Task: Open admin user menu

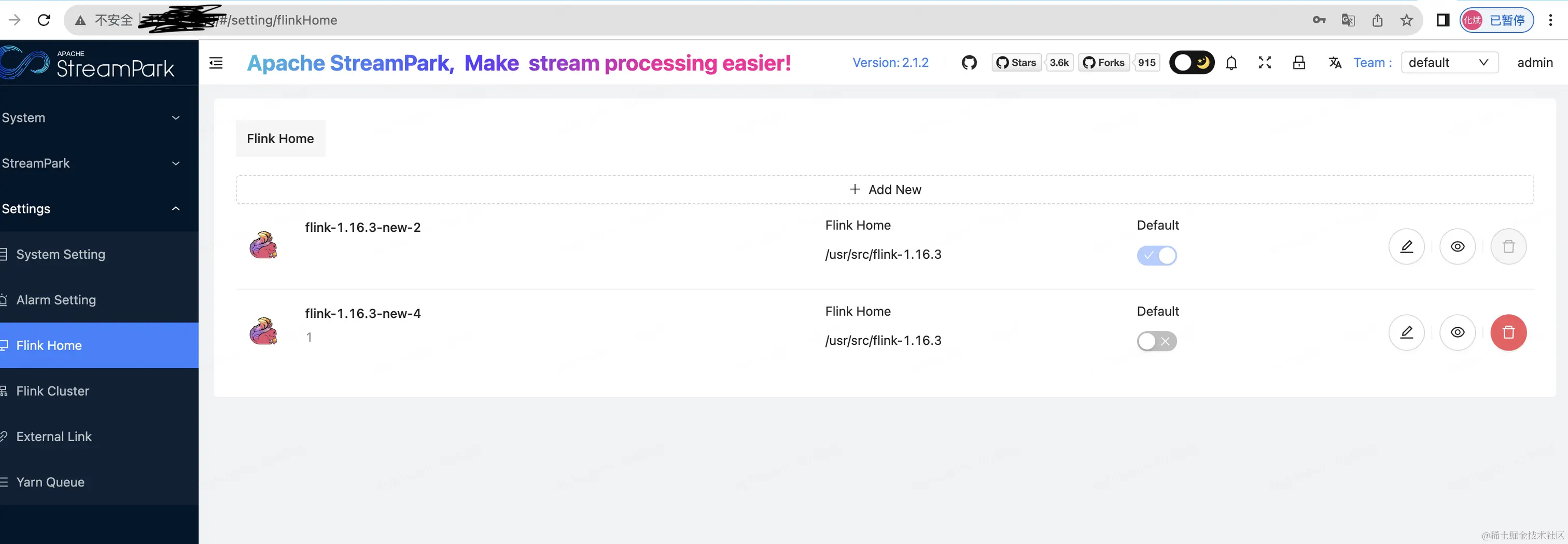Action: (1534, 63)
